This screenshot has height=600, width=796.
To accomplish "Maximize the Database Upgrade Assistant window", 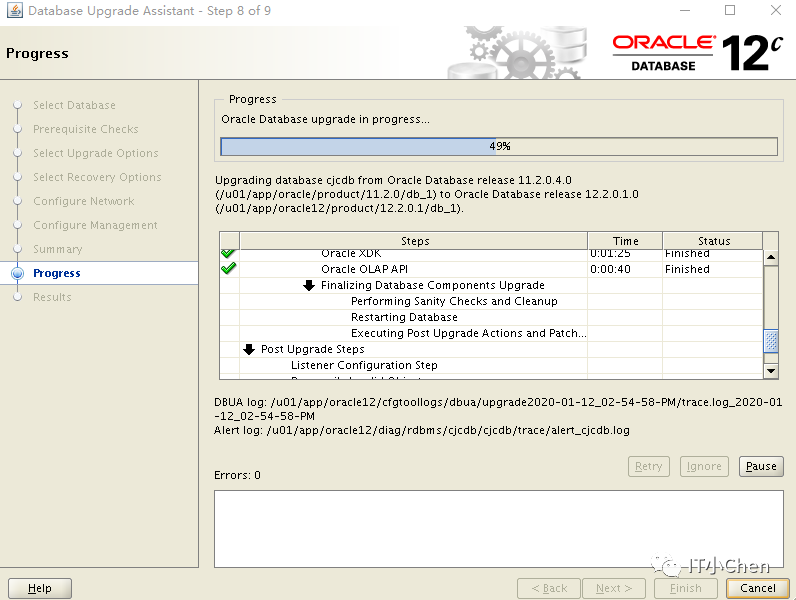I will click(x=730, y=10).
